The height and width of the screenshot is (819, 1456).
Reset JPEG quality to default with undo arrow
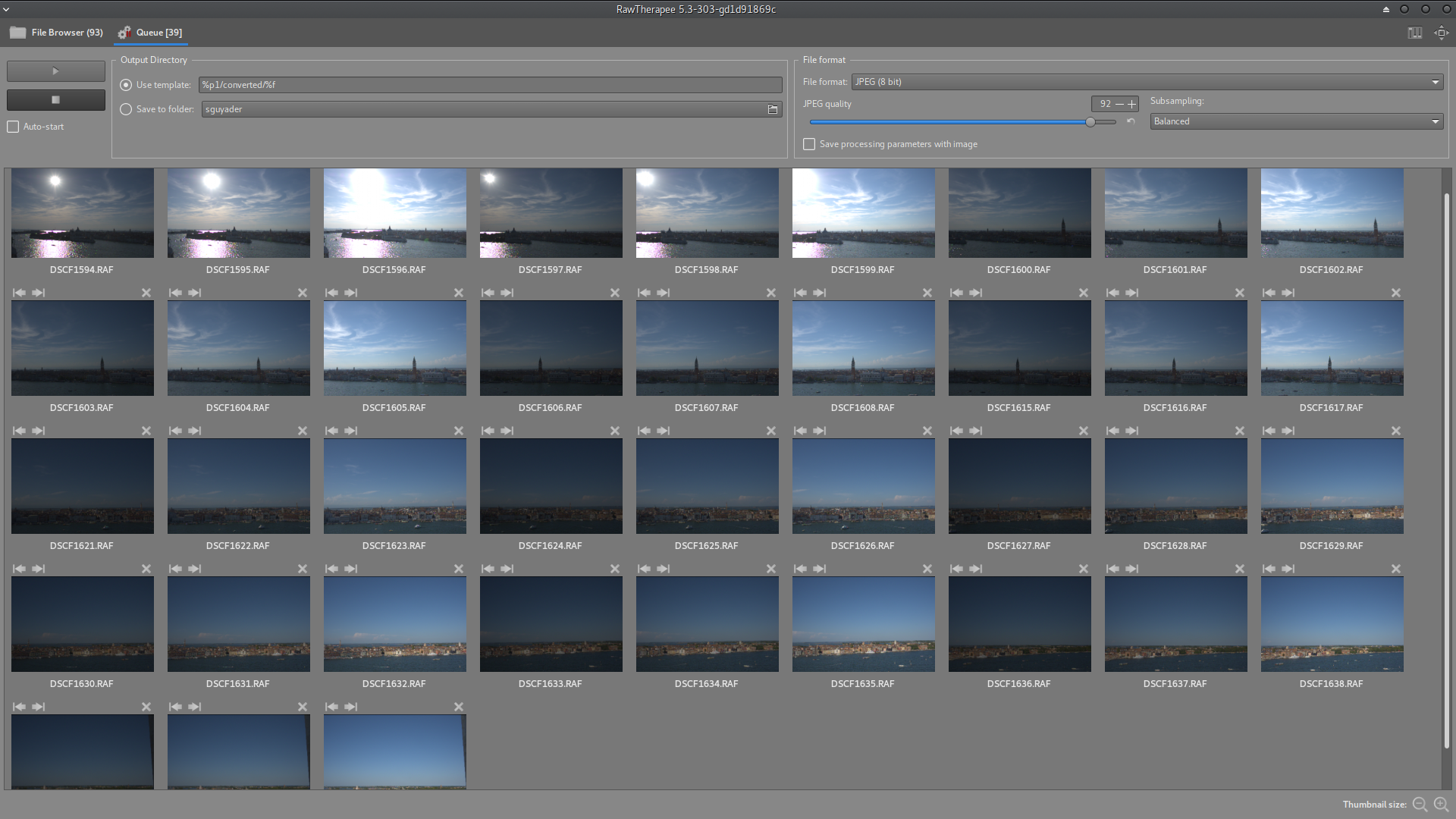(x=1131, y=121)
